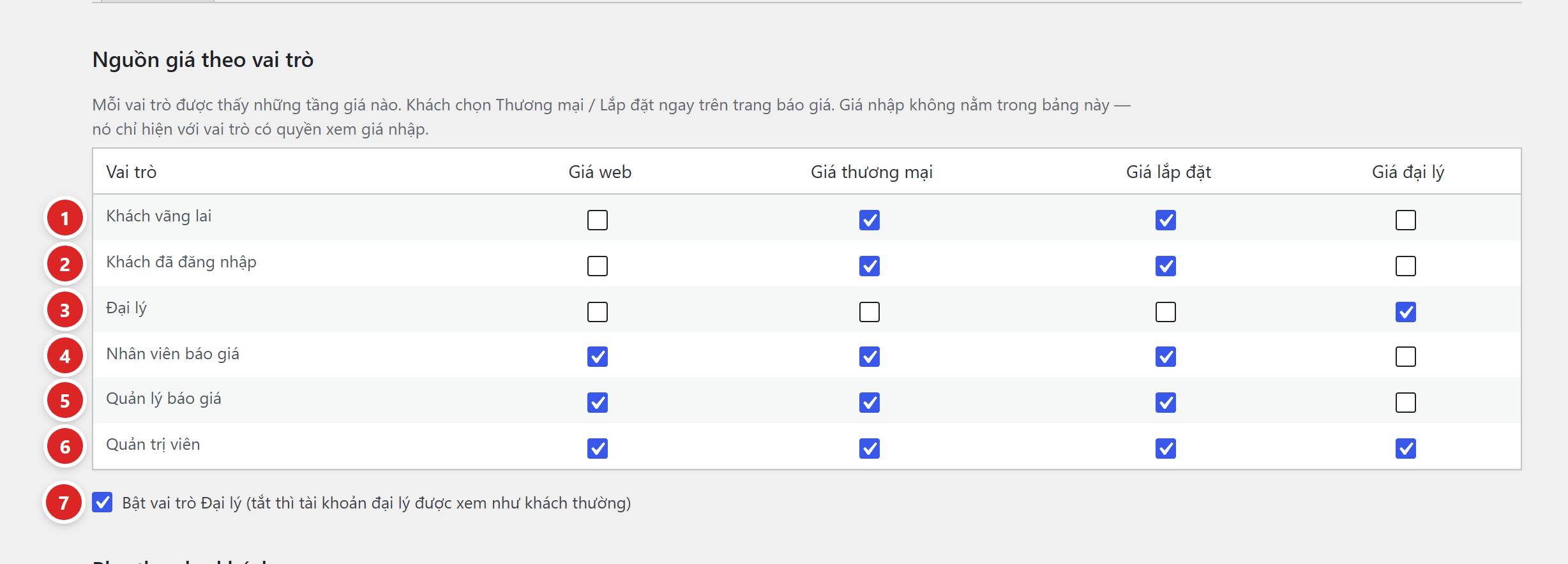Viewport: 1568px width, 564px height.
Task: Toggle the Bật vai trò Đại lý checkbox
Action: point(102,502)
